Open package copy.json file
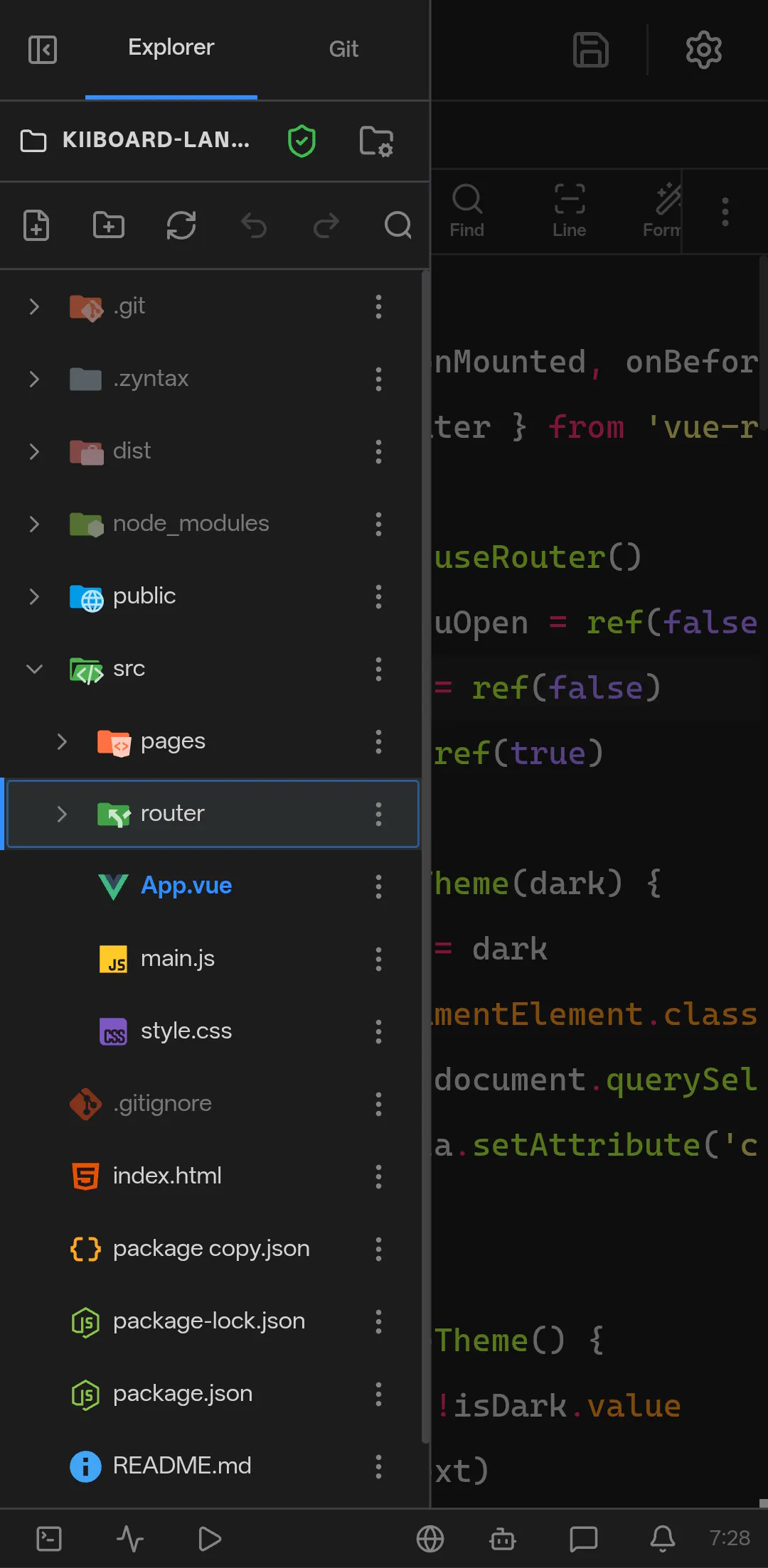Screen dimensions: 768x1568 pos(211,1249)
